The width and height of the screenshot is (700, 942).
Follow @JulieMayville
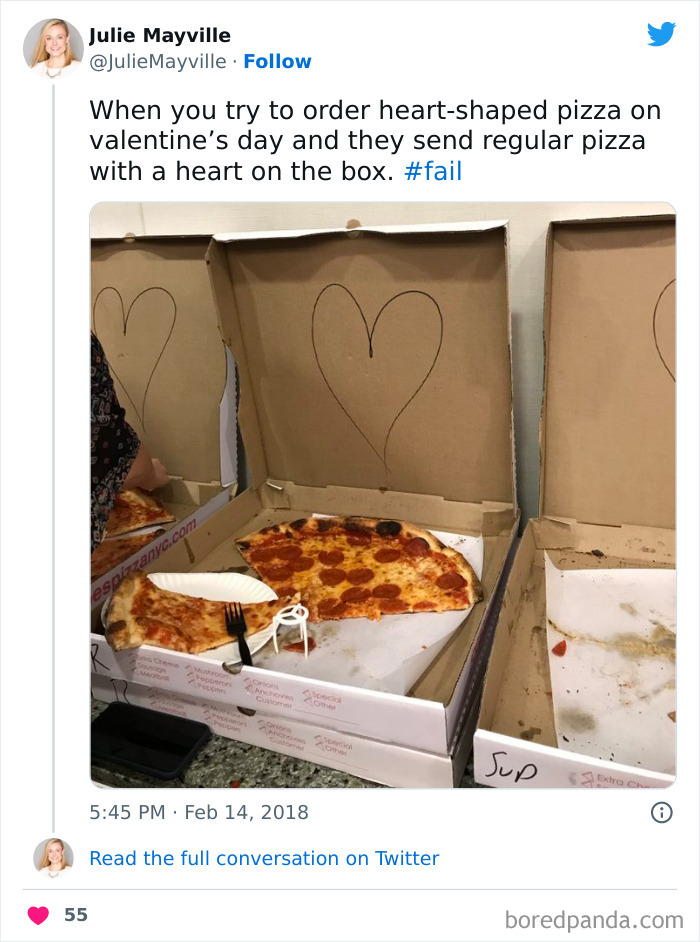point(277,61)
